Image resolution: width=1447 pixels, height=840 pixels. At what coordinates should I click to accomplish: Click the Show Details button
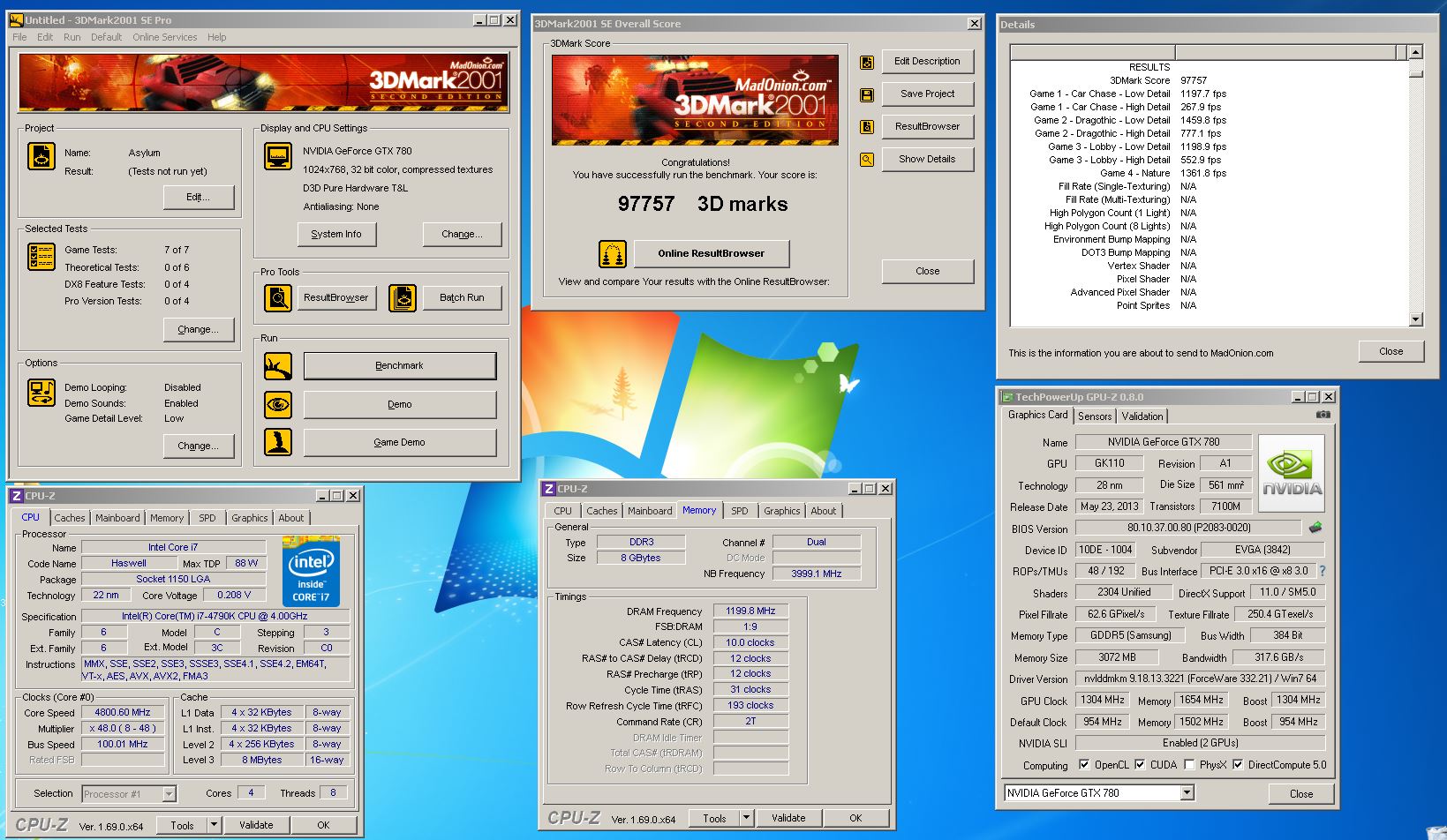[927, 159]
